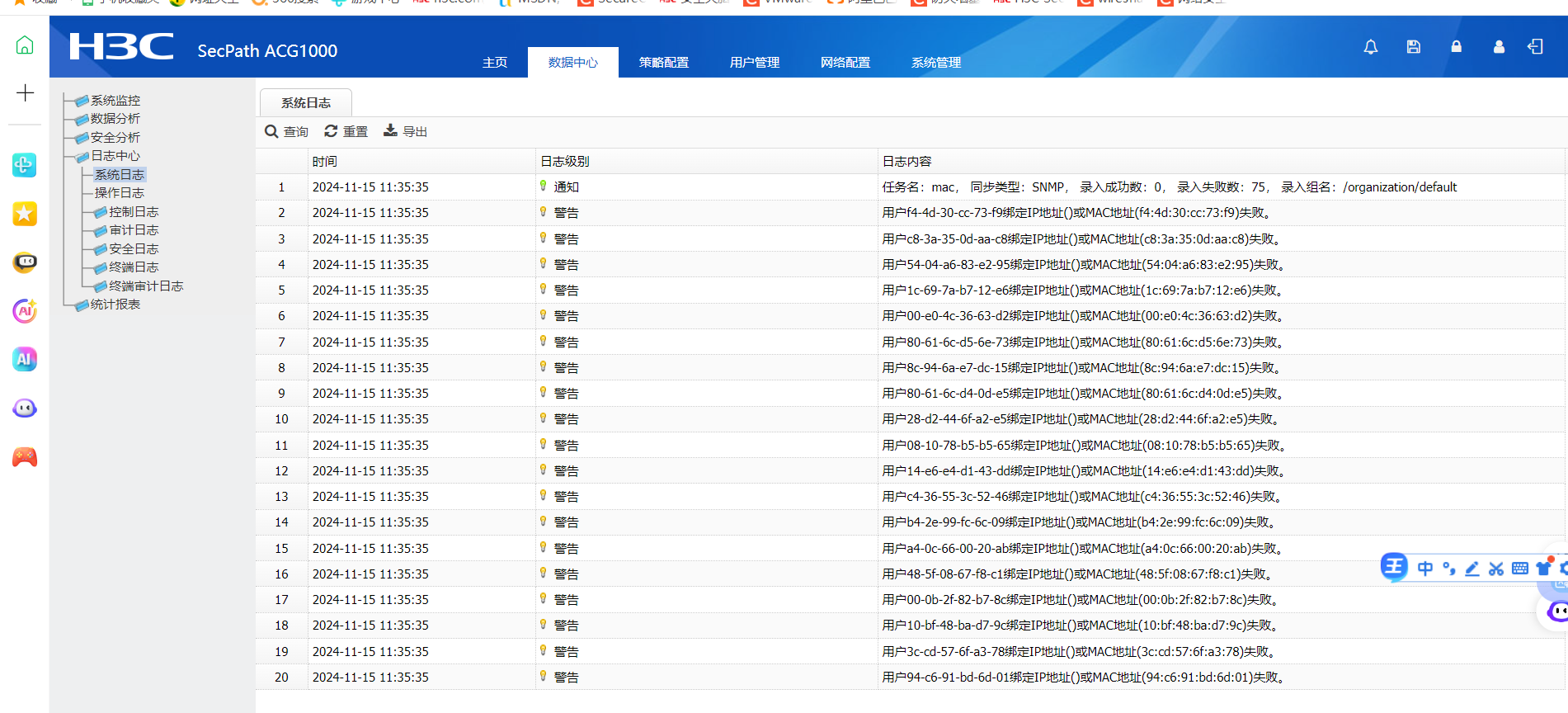The height and width of the screenshot is (713, 1568).
Task: Open the 策略配置 tab
Action: coord(664,62)
